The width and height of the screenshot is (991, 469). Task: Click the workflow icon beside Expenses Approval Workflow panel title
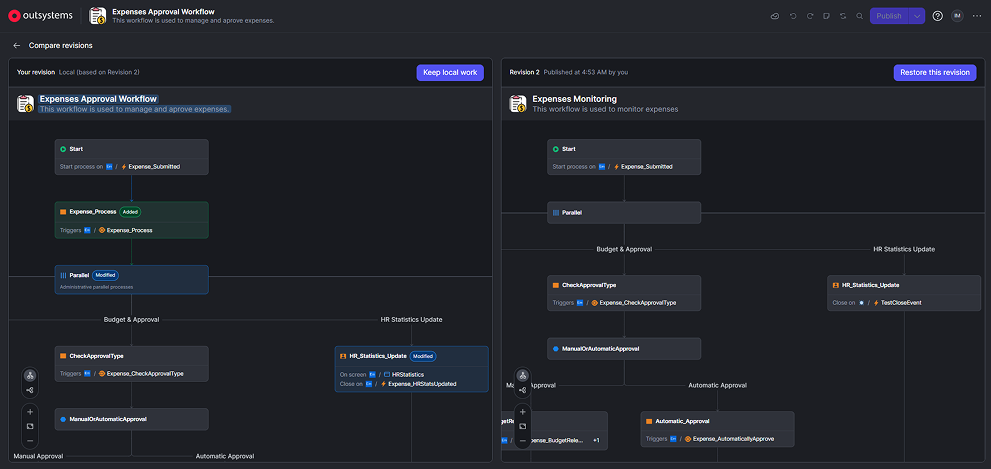pyautogui.click(x=25, y=104)
